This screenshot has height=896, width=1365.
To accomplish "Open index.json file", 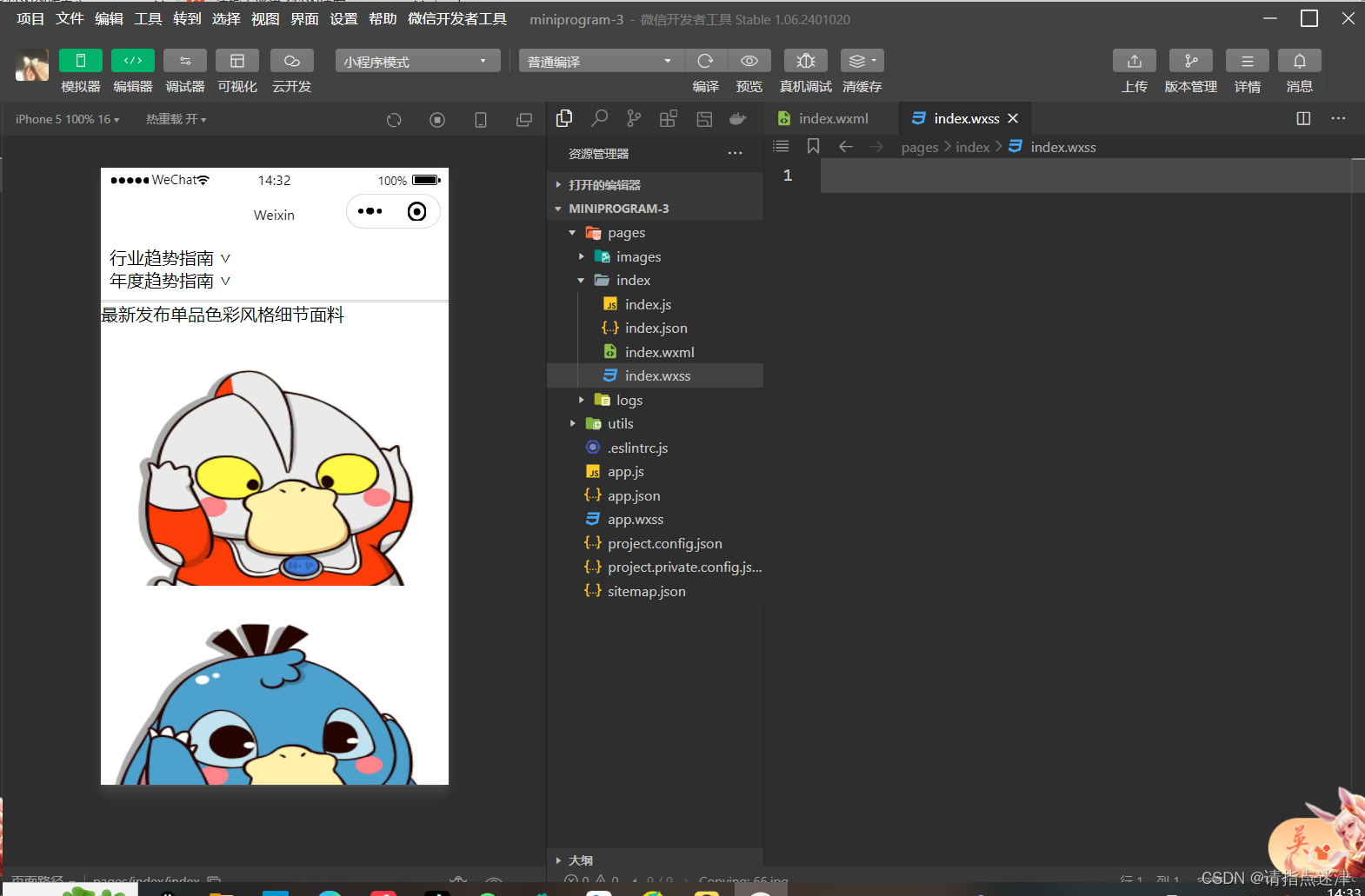I will [x=655, y=328].
